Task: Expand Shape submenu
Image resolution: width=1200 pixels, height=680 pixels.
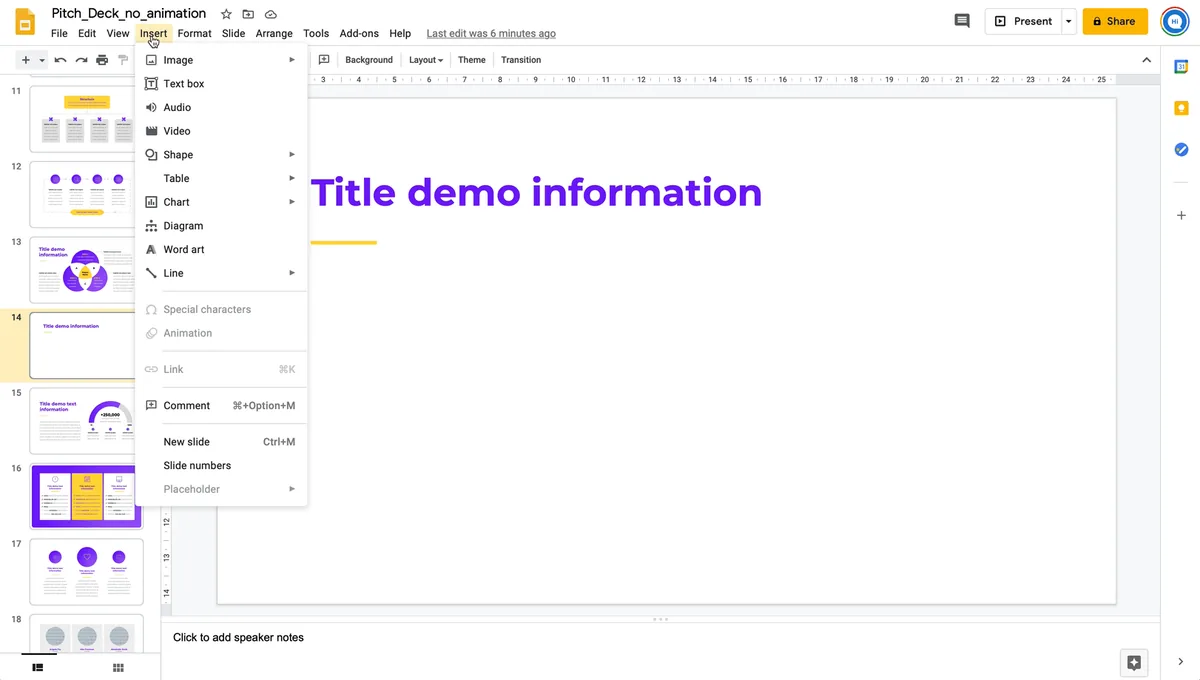Action: click(221, 155)
